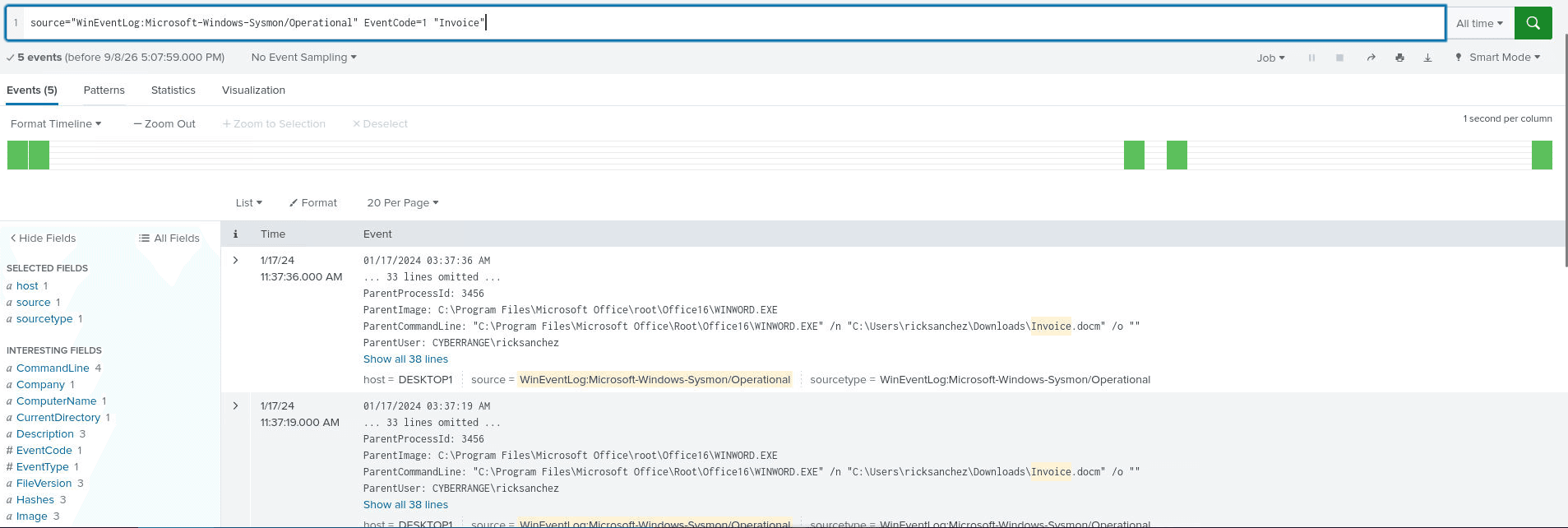Share the search job
This screenshot has width=1568, height=528.
(x=1371, y=58)
